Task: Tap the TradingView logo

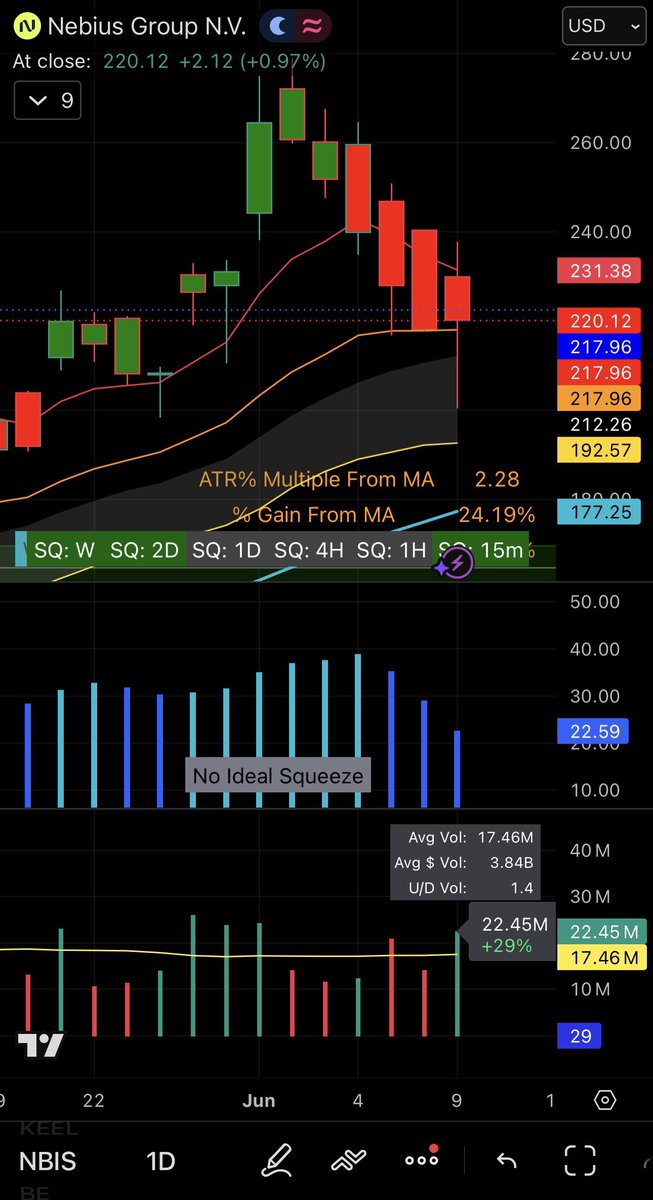Action: point(41,1045)
